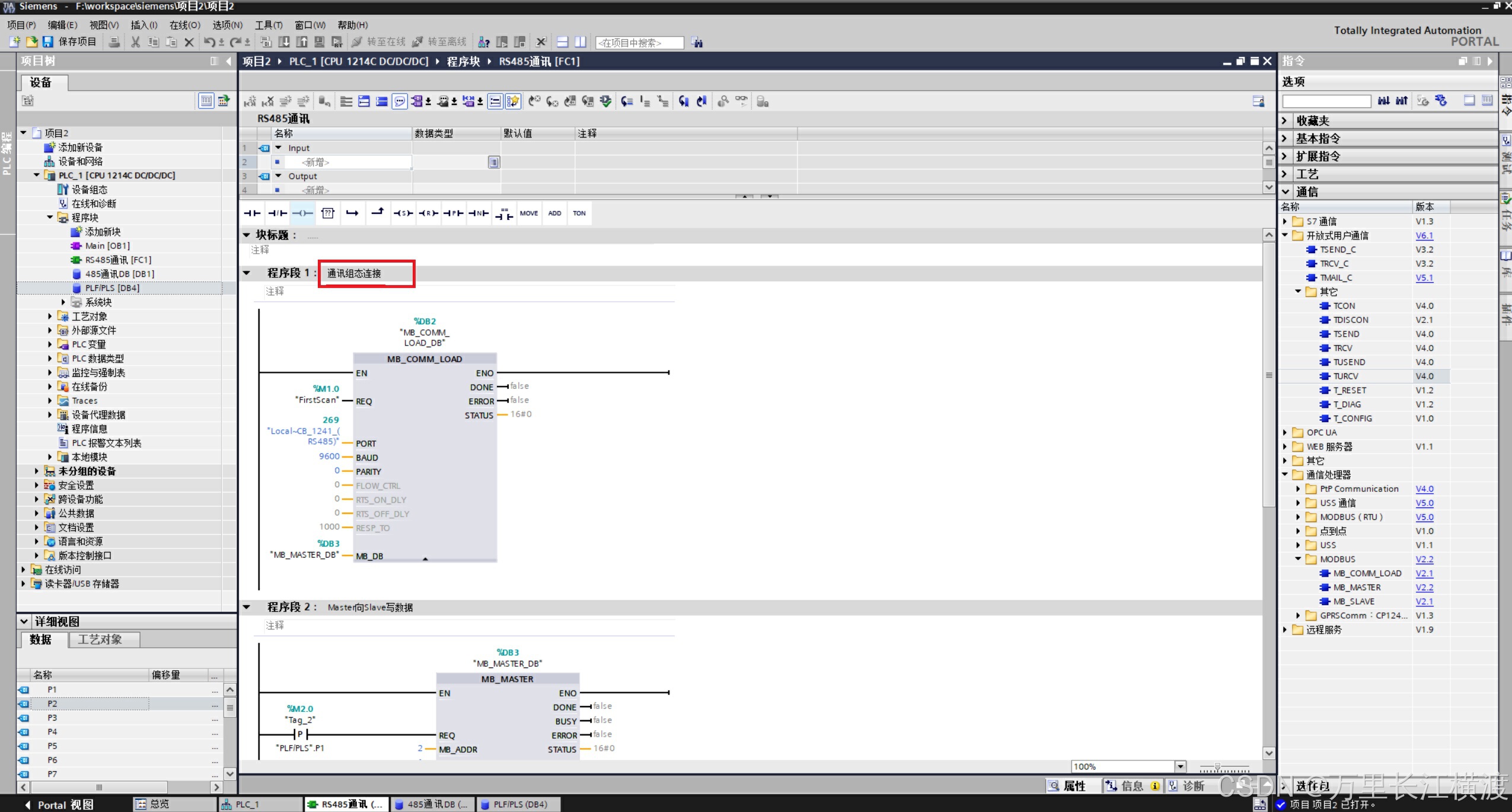Click the TON timer favorite
The width and height of the screenshot is (1512, 812).
click(x=579, y=213)
